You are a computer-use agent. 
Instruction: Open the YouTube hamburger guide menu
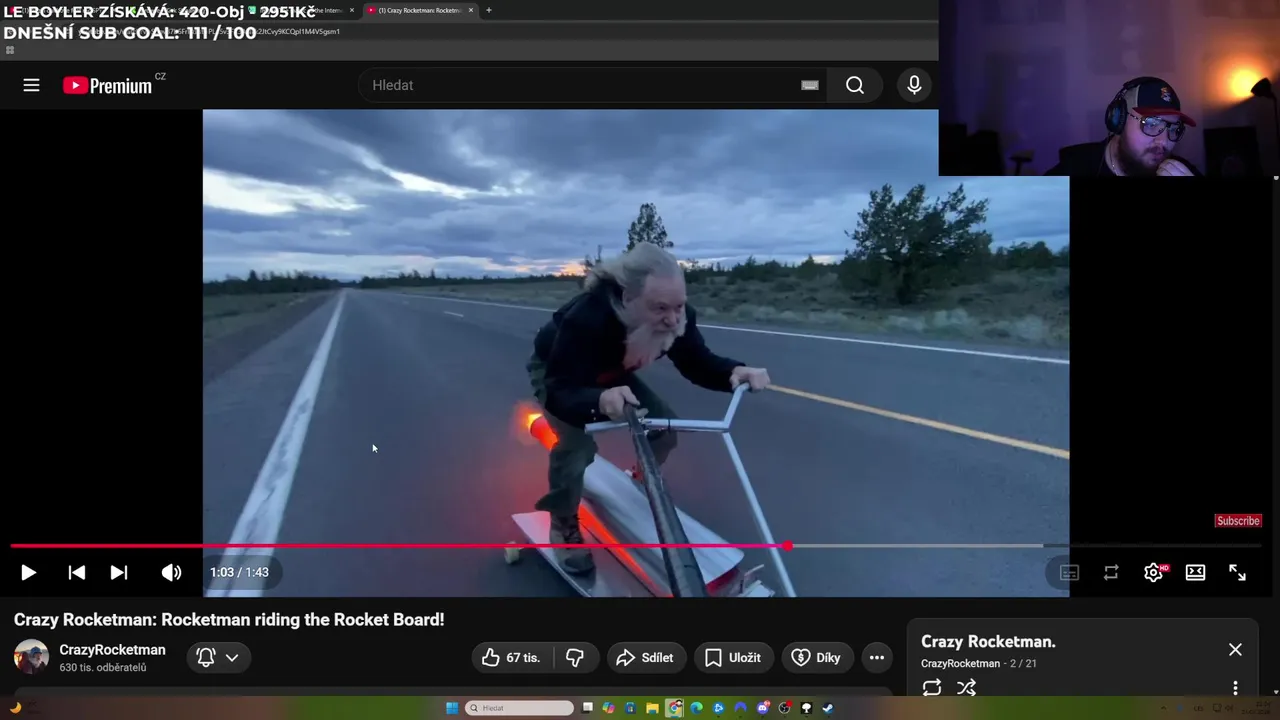click(31, 85)
